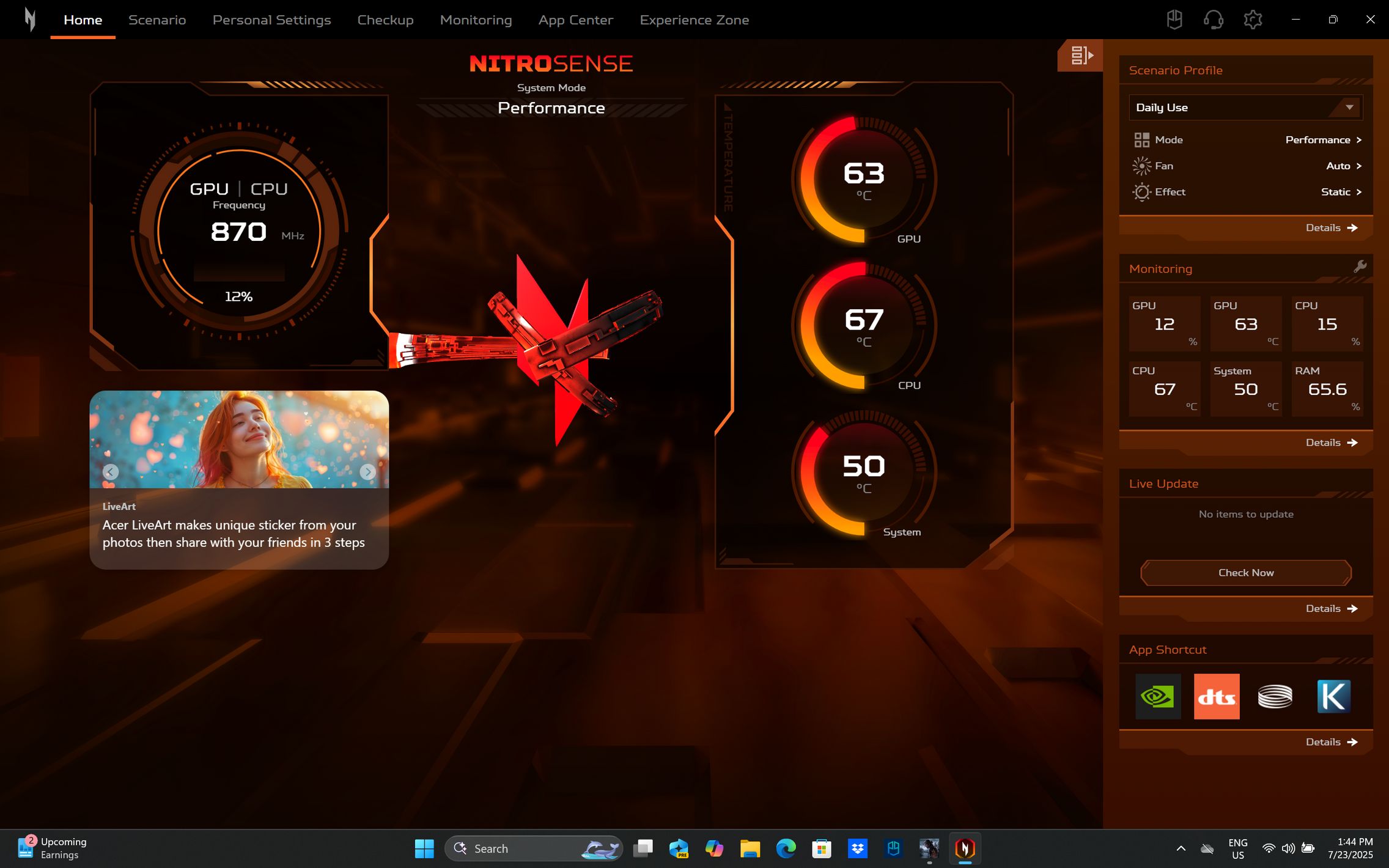Screen dimensions: 1389x868
Task: Click the Fan icon in Scenario Profile
Action: [1141, 166]
